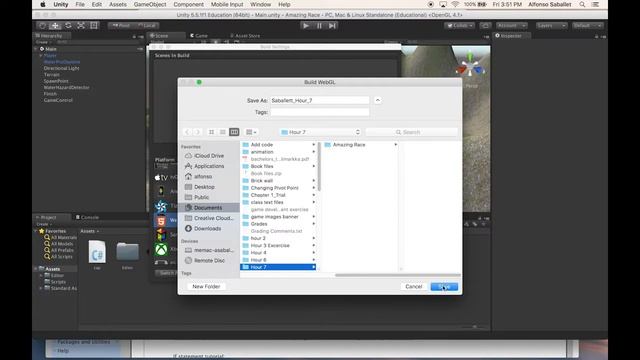Viewport: 640px width, 360px height.
Task: Click the Play button in Unity toolbar
Action: [306, 26]
